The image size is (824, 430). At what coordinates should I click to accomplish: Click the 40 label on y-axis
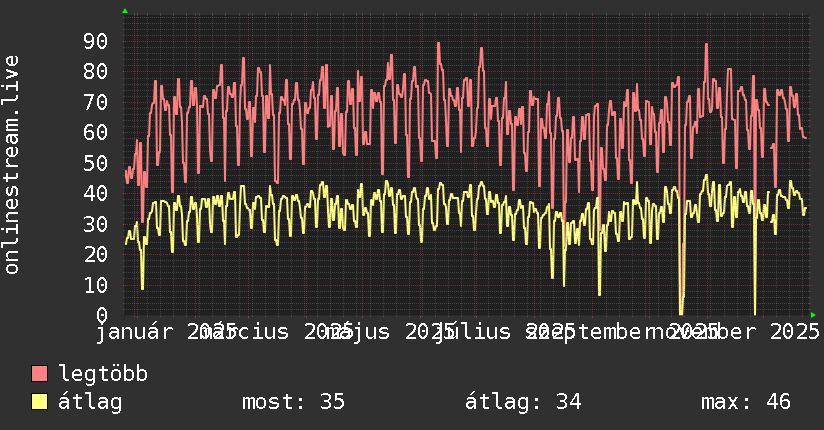pos(96,194)
